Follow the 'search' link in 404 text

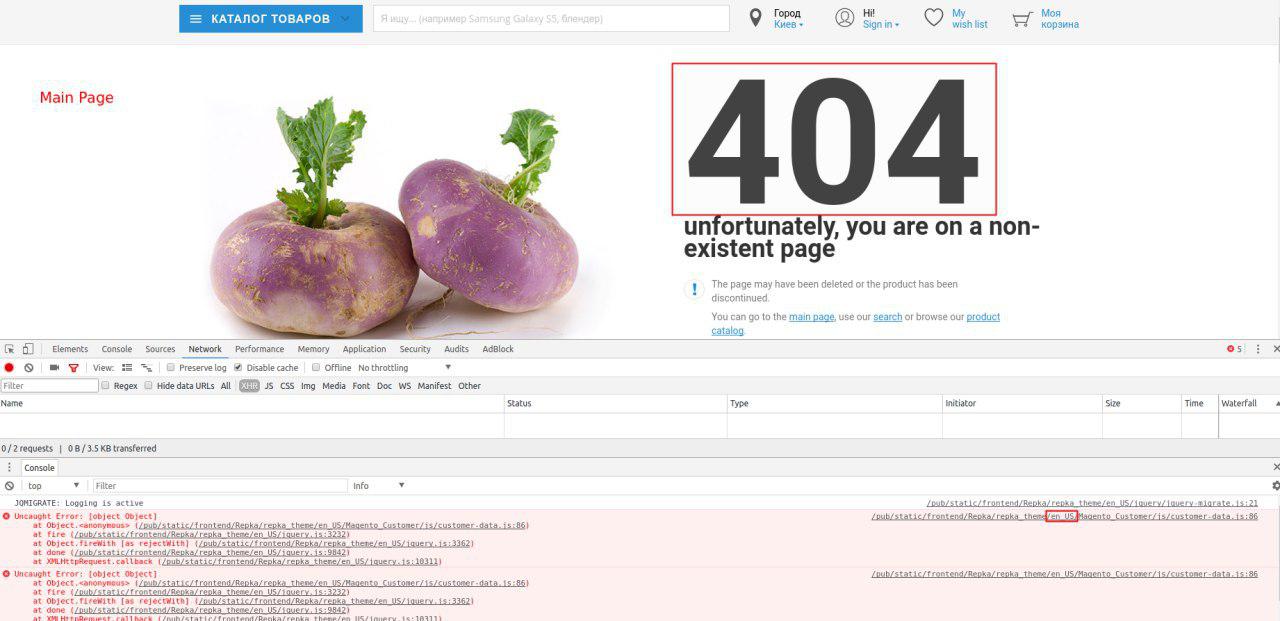point(887,317)
